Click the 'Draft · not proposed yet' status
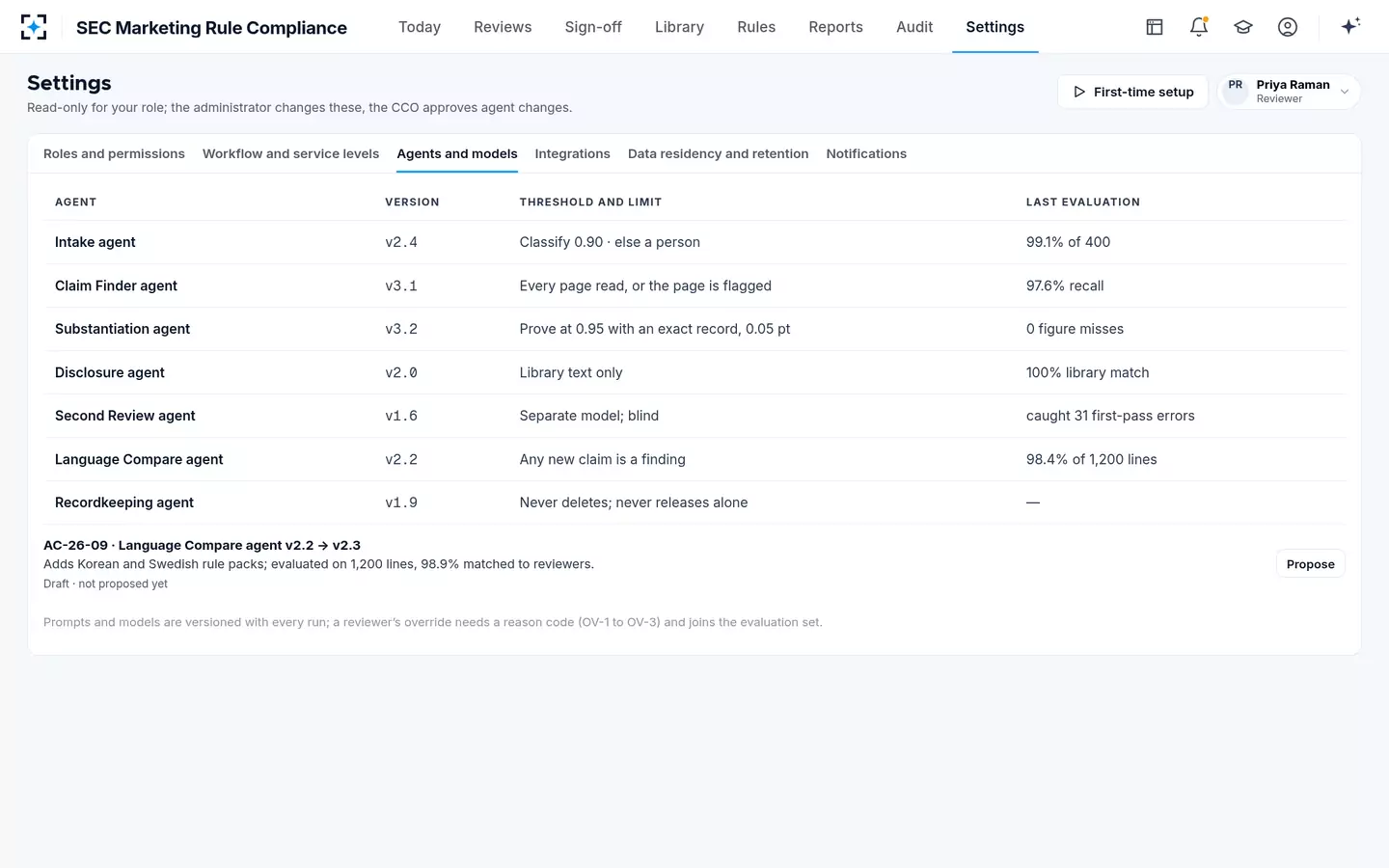This screenshot has height=868, width=1389. (x=105, y=583)
